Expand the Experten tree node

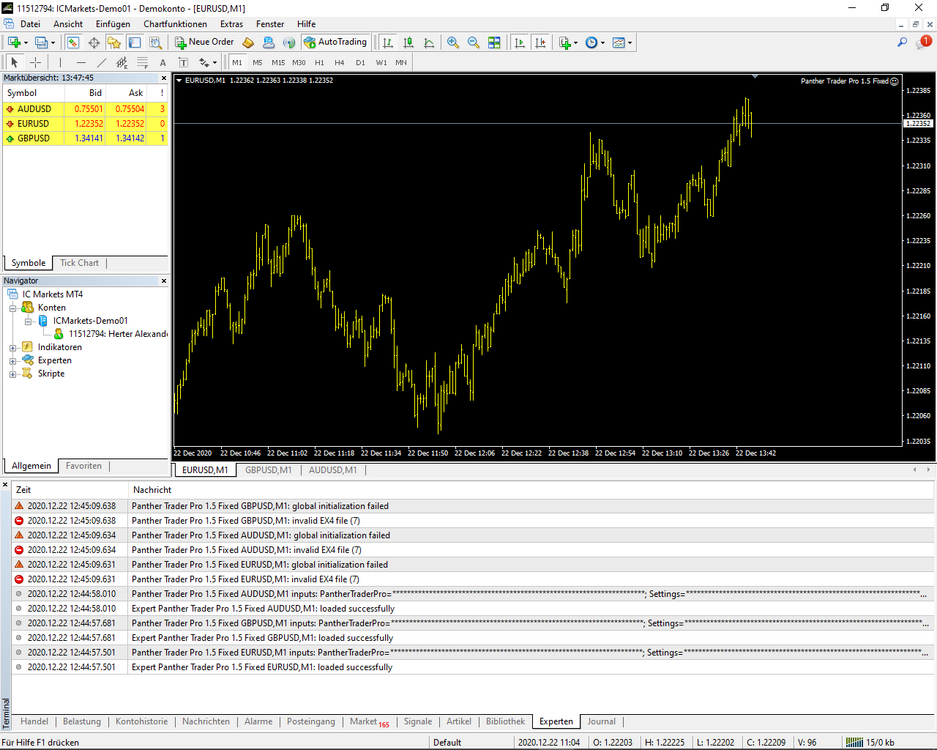13,360
